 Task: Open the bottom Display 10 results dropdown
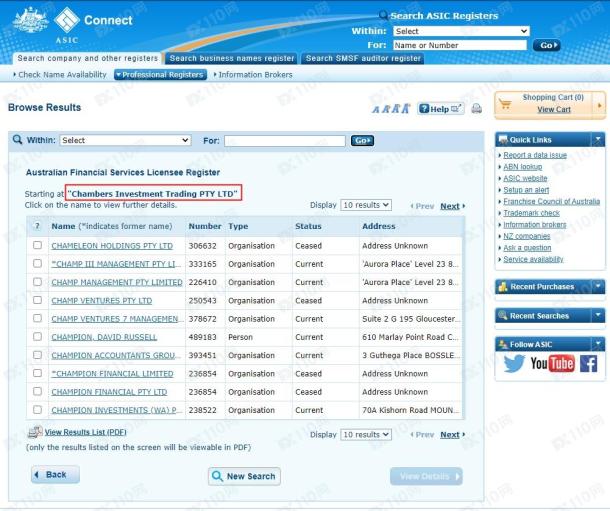click(366, 434)
